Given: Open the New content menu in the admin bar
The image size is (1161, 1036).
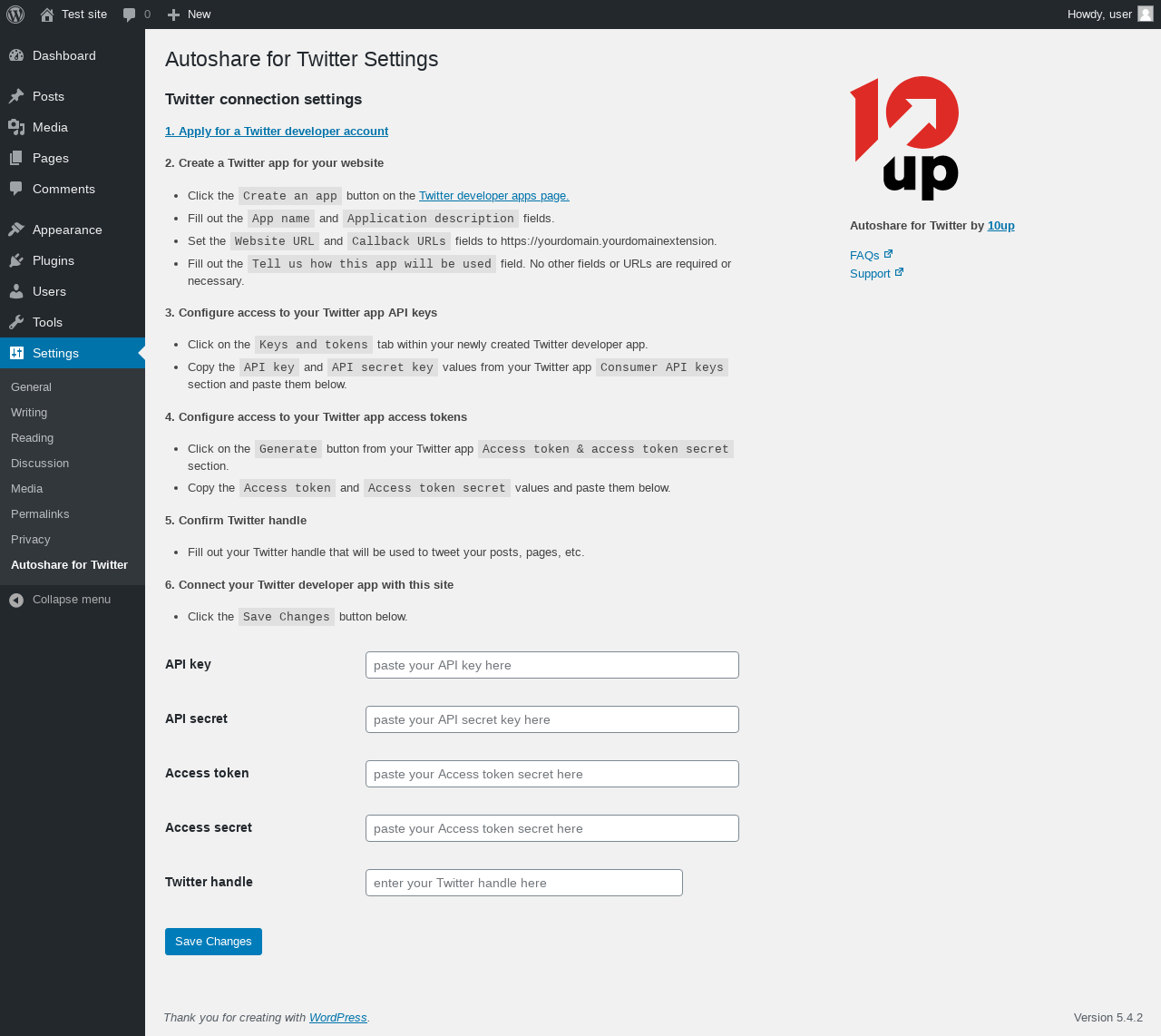Looking at the screenshot, I should click(189, 15).
